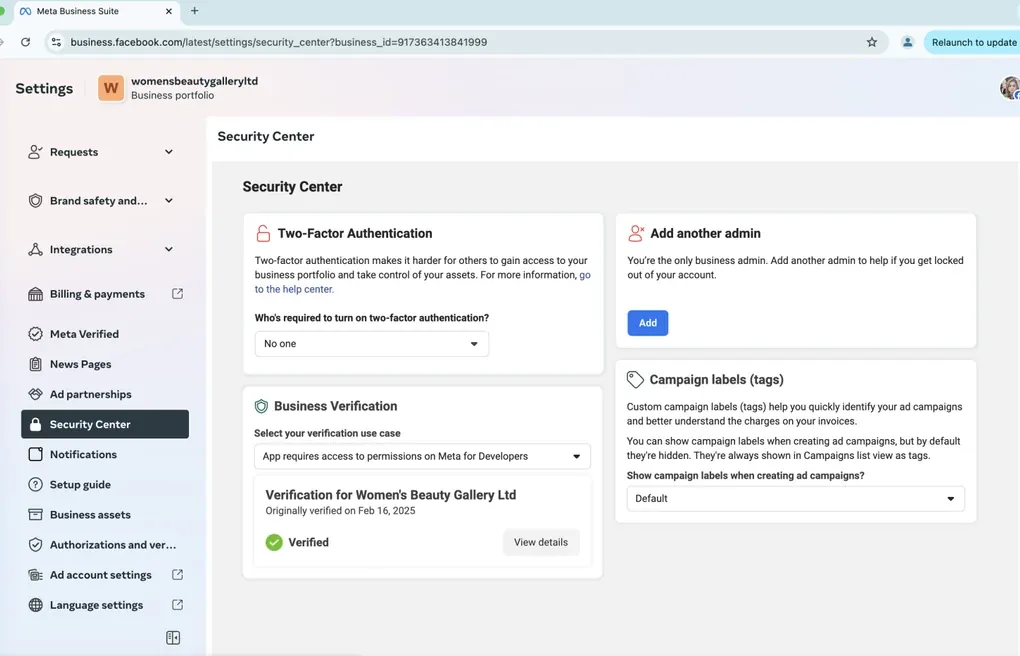1020x656 pixels.
Task: Click the View details button
Action: click(541, 542)
